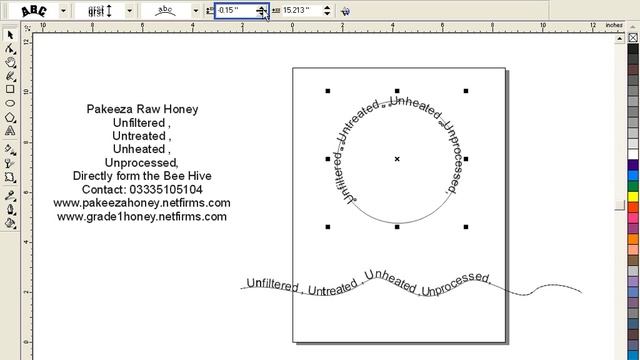640x360 pixels.
Task: Click the vertical scrollbar up arrow
Action: point(620,38)
